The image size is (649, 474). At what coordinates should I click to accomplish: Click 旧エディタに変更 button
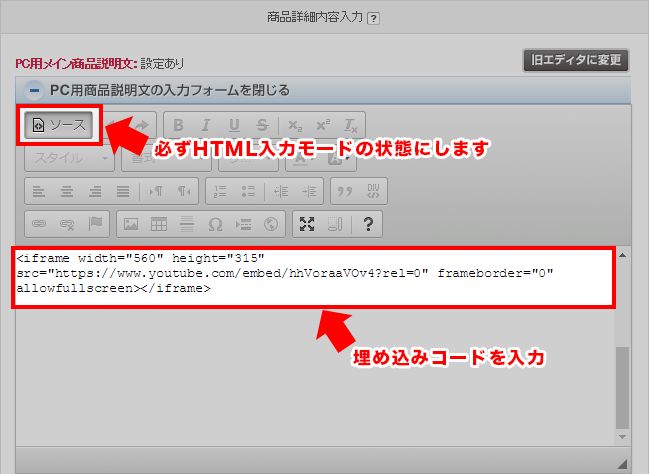[x=576, y=60]
